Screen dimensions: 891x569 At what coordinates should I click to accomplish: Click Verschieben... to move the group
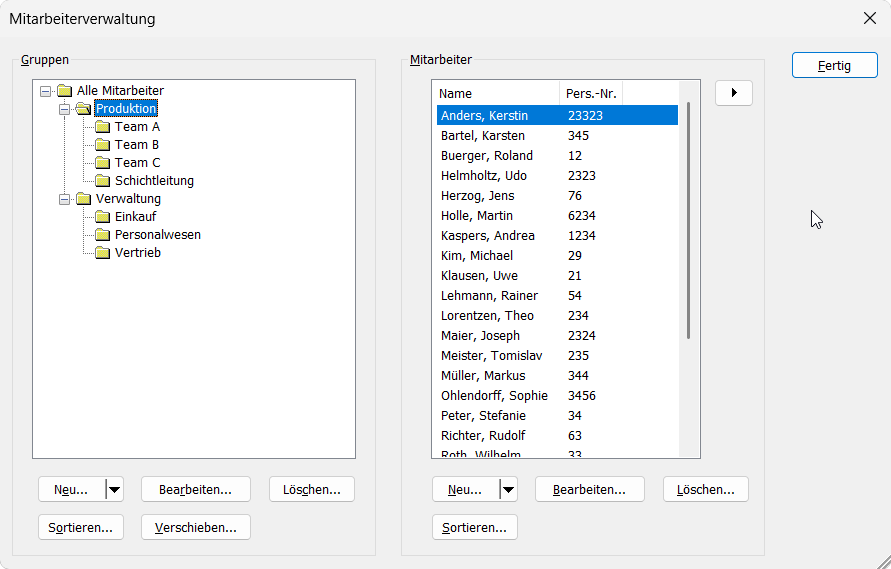(195, 528)
